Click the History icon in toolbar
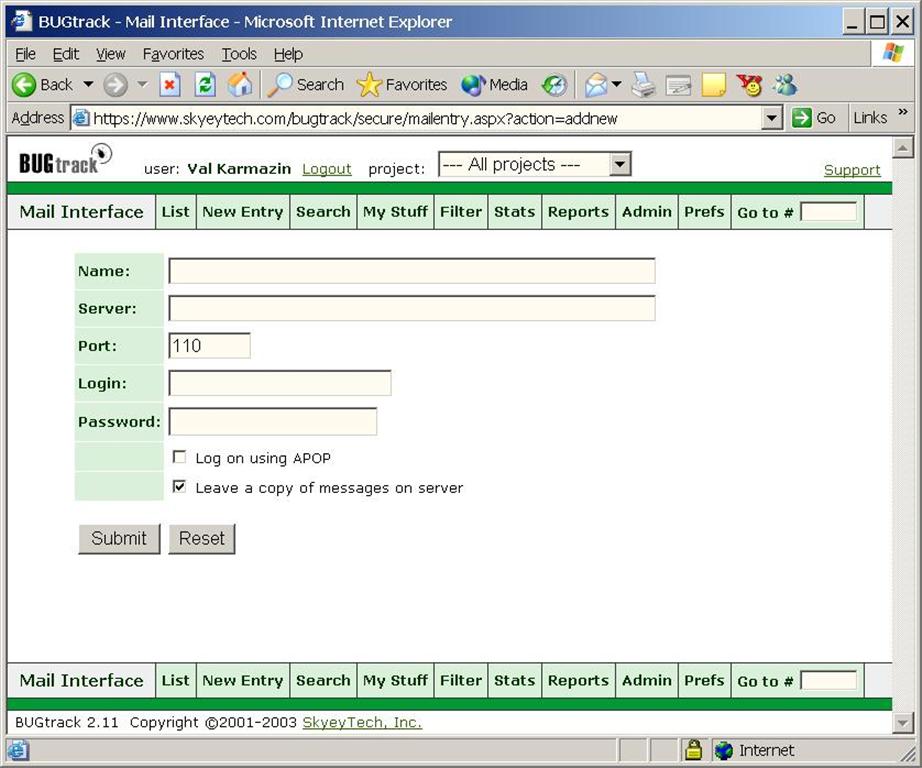 tap(555, 85)
